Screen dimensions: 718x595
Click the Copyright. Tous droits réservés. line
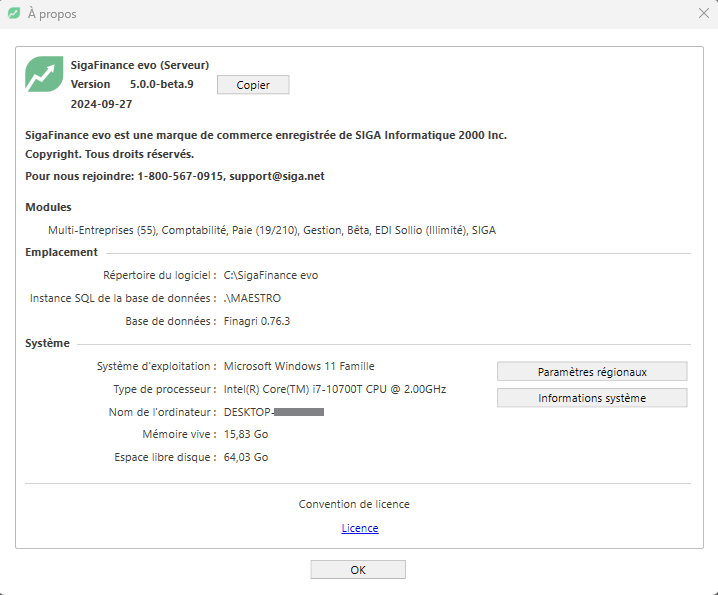click(109, 154)
